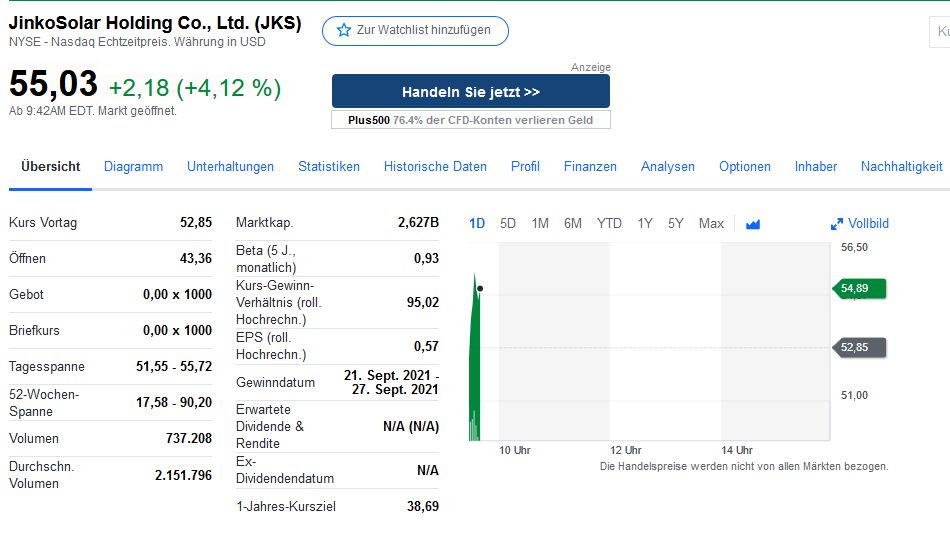Click the Kurs-Gewinn-Verhältnis value 95,02
Image resolution: width=950 pixels, height=547 pixels.
click(x=423, y=302)
